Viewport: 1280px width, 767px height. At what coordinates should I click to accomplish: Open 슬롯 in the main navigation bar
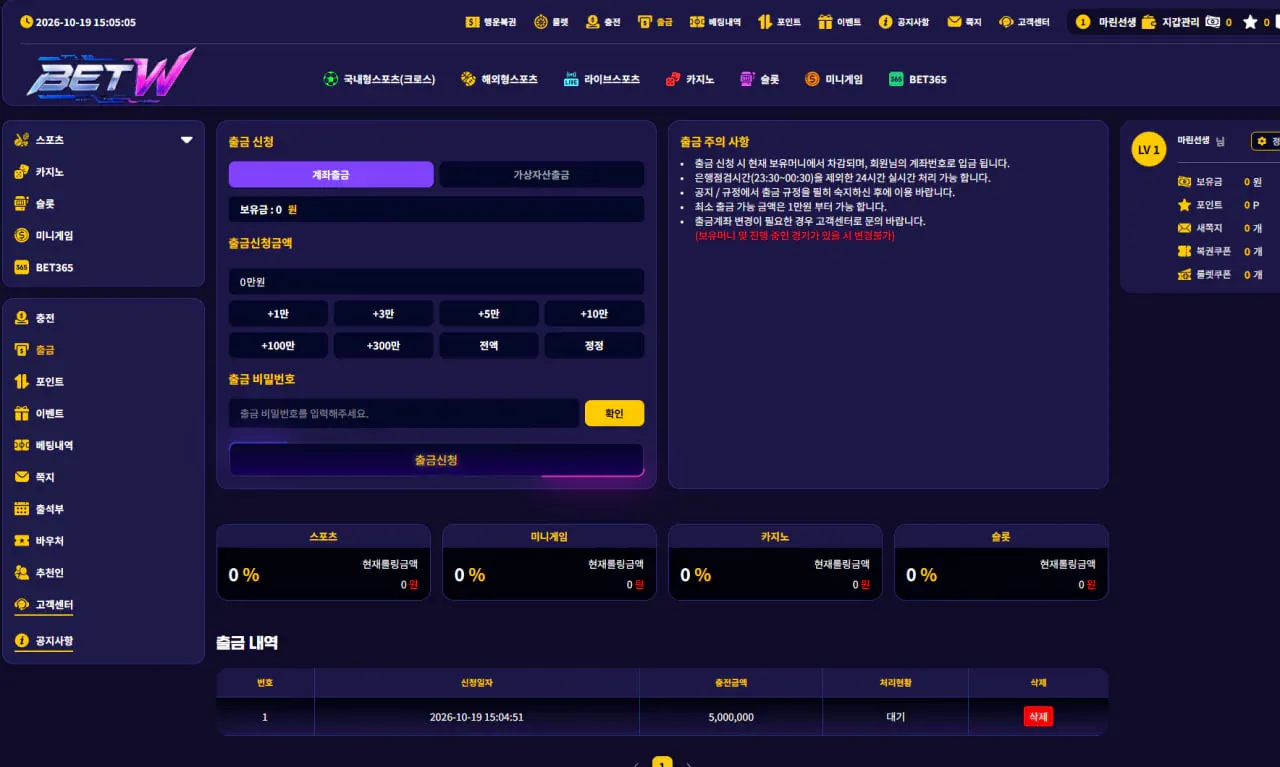point(759,79)
